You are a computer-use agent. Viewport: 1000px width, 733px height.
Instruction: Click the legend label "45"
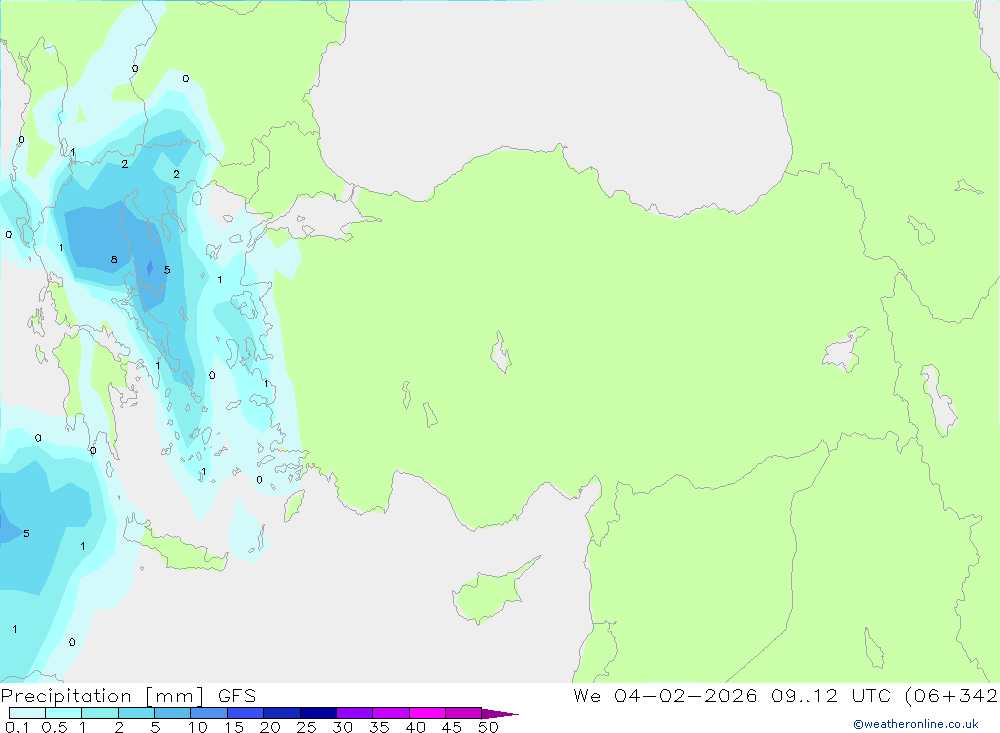coord(452,727)
